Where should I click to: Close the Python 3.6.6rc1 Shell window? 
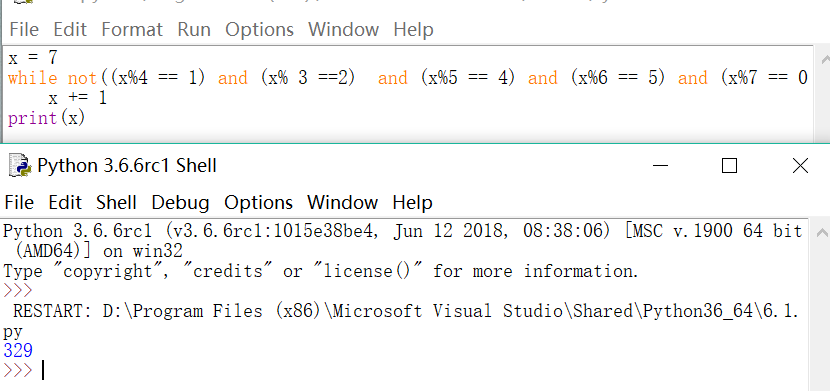(x=800, y=166)
